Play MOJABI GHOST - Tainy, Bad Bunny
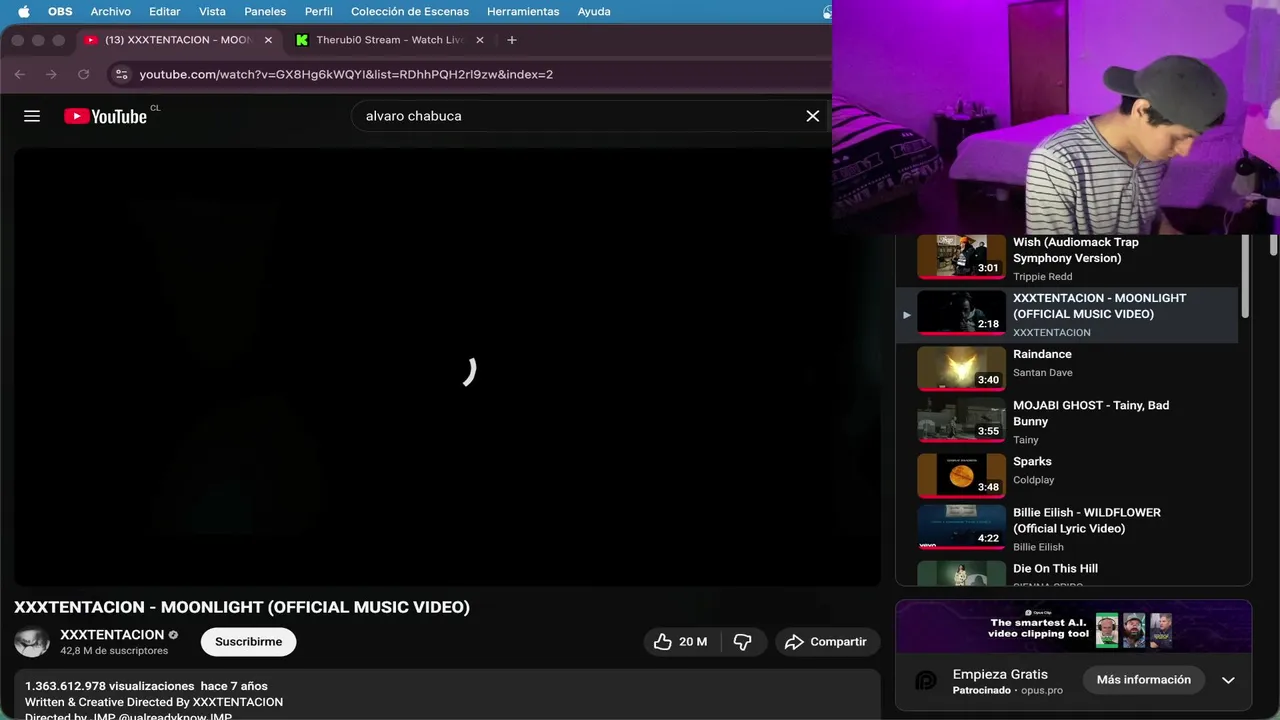This screenshot has width=1280, height=720. [x=1068, y=421]
